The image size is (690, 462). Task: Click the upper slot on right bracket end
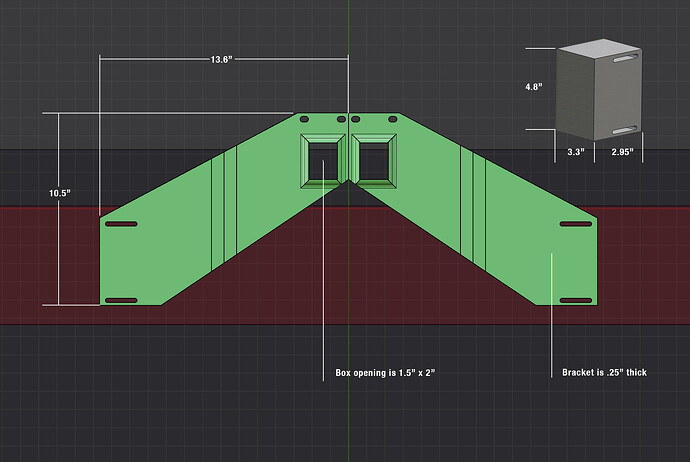(576, 224)
